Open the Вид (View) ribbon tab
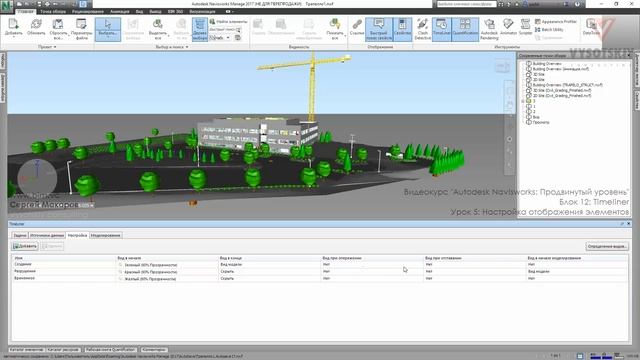 point(140,11)
